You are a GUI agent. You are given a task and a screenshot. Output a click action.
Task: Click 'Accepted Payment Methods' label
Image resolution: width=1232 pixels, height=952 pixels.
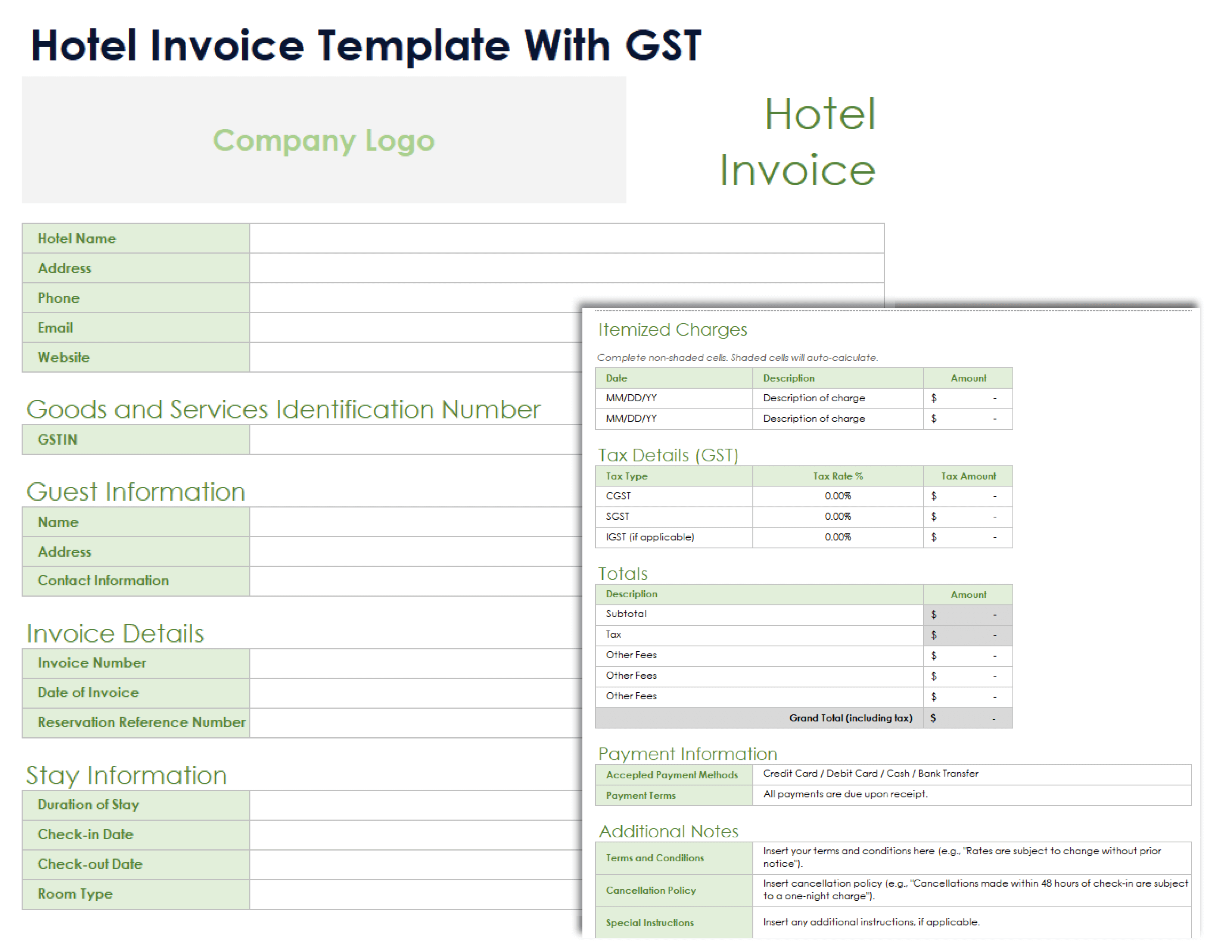pos(674,775)
